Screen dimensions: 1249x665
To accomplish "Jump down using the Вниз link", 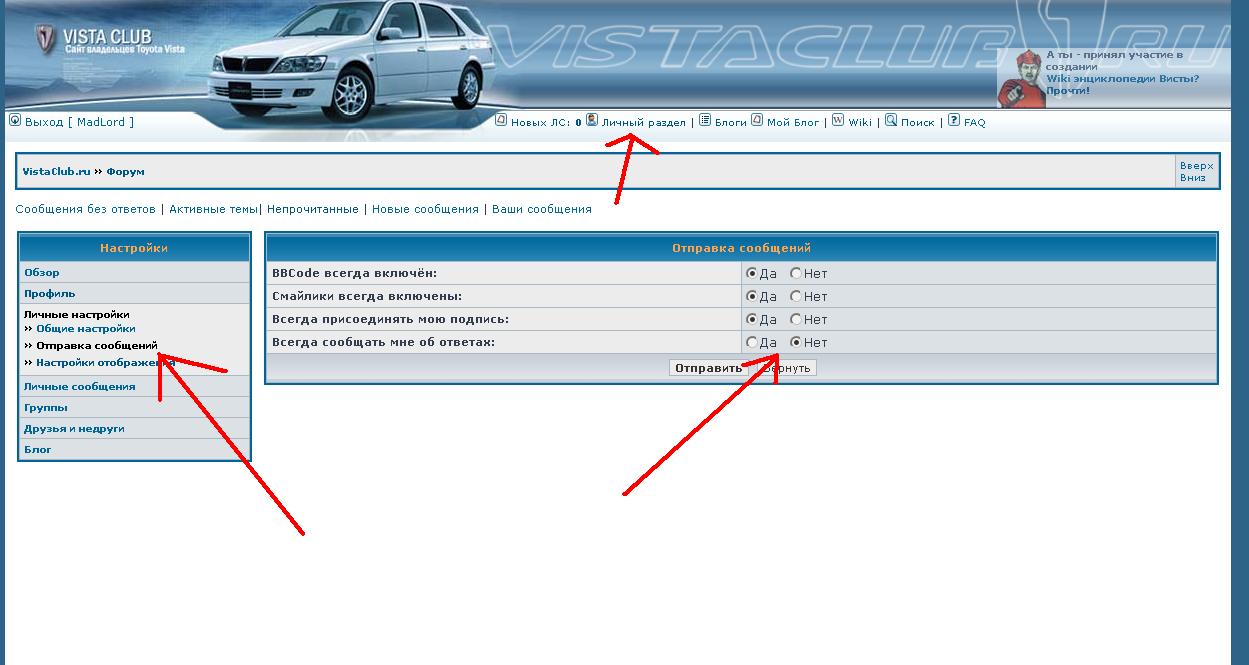I will 1192,178.
